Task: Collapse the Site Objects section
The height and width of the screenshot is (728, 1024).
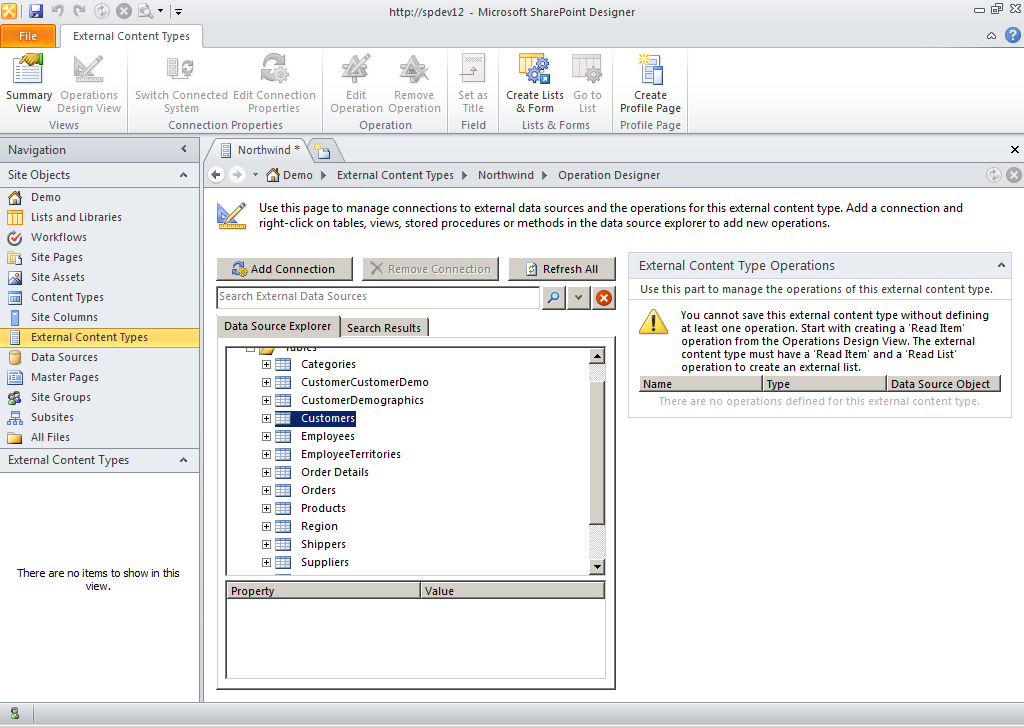Action: [184, 175]
